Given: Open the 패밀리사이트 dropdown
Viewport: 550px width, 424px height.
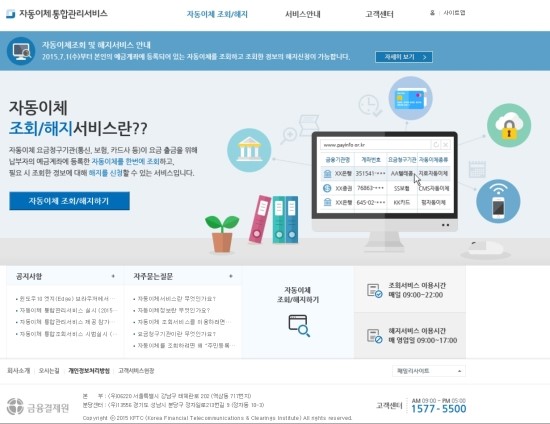Looking at the screenshot, I should [x=429, y=371].
